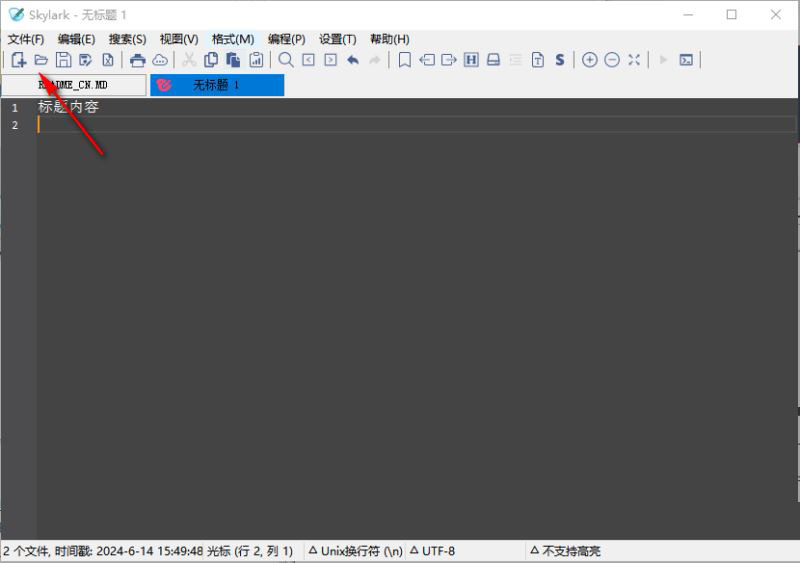Viewport: 800px width, 563px height.
Task: Toggle a bookmark with the bookmark icon
Action: coord(405,60)
